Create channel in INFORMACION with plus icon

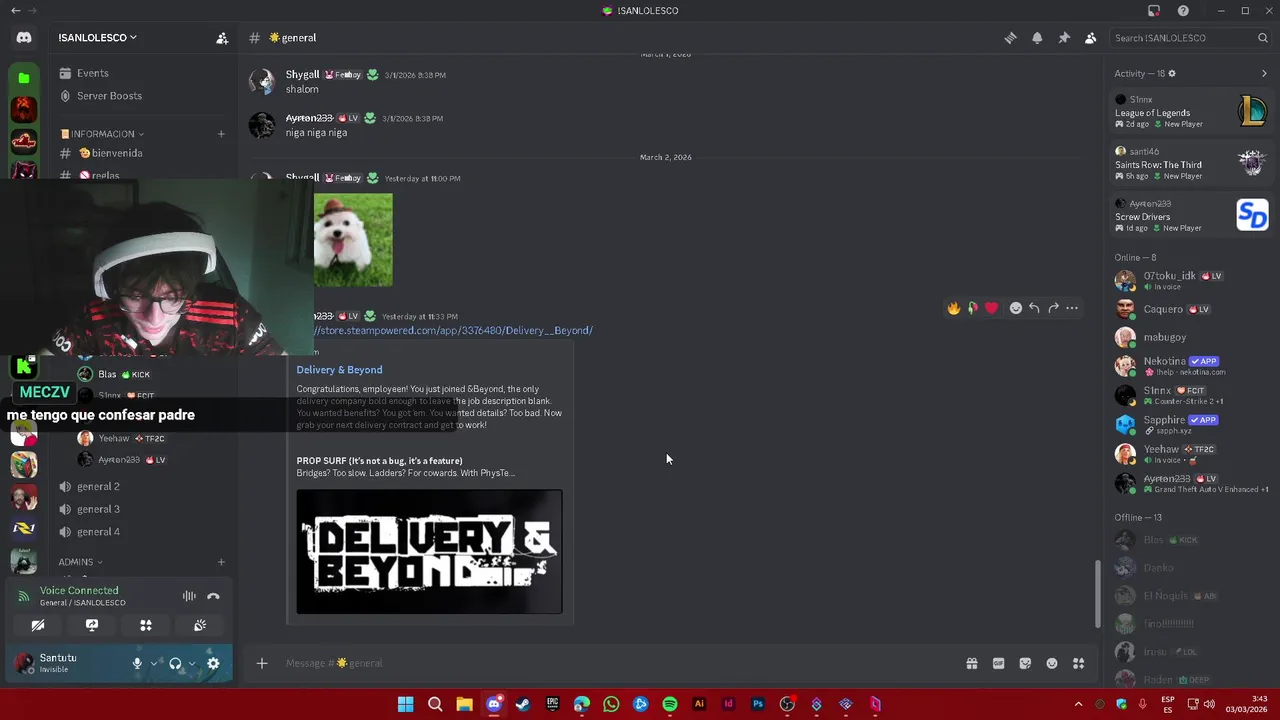click(221, 134)
